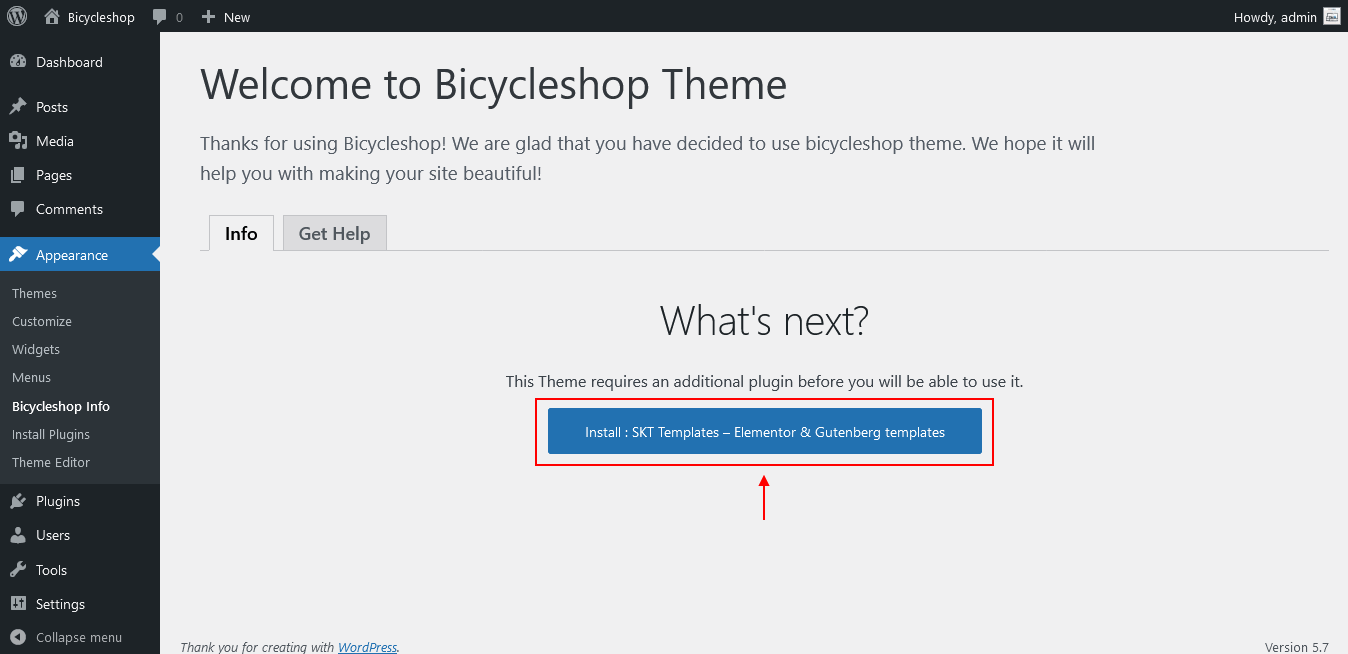This screenshot has height=654, width=1348.
Task: Click the Collapse menu arrow icon
Action: (18, 637)
